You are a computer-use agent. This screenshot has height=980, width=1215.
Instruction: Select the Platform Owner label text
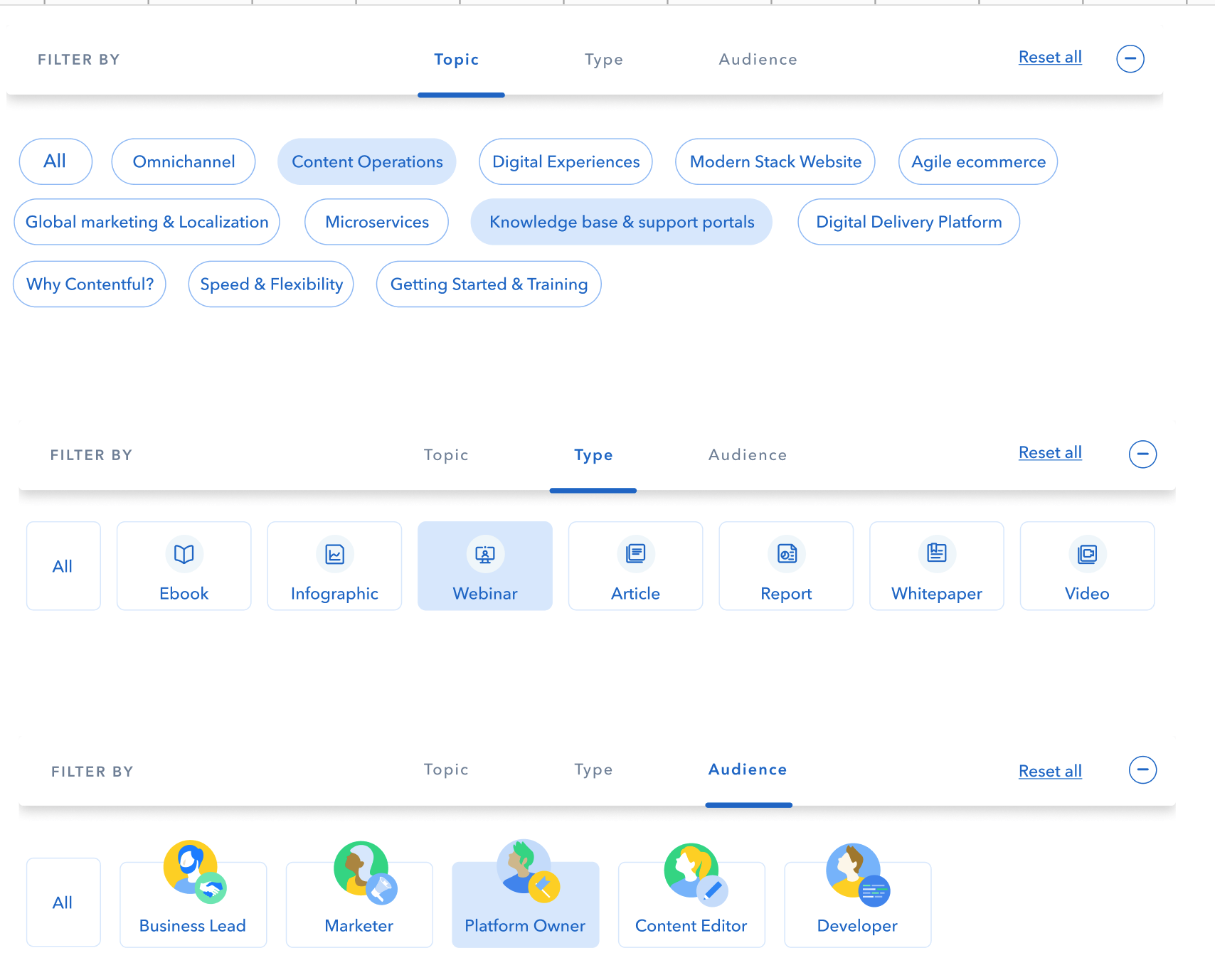[525, 926]
